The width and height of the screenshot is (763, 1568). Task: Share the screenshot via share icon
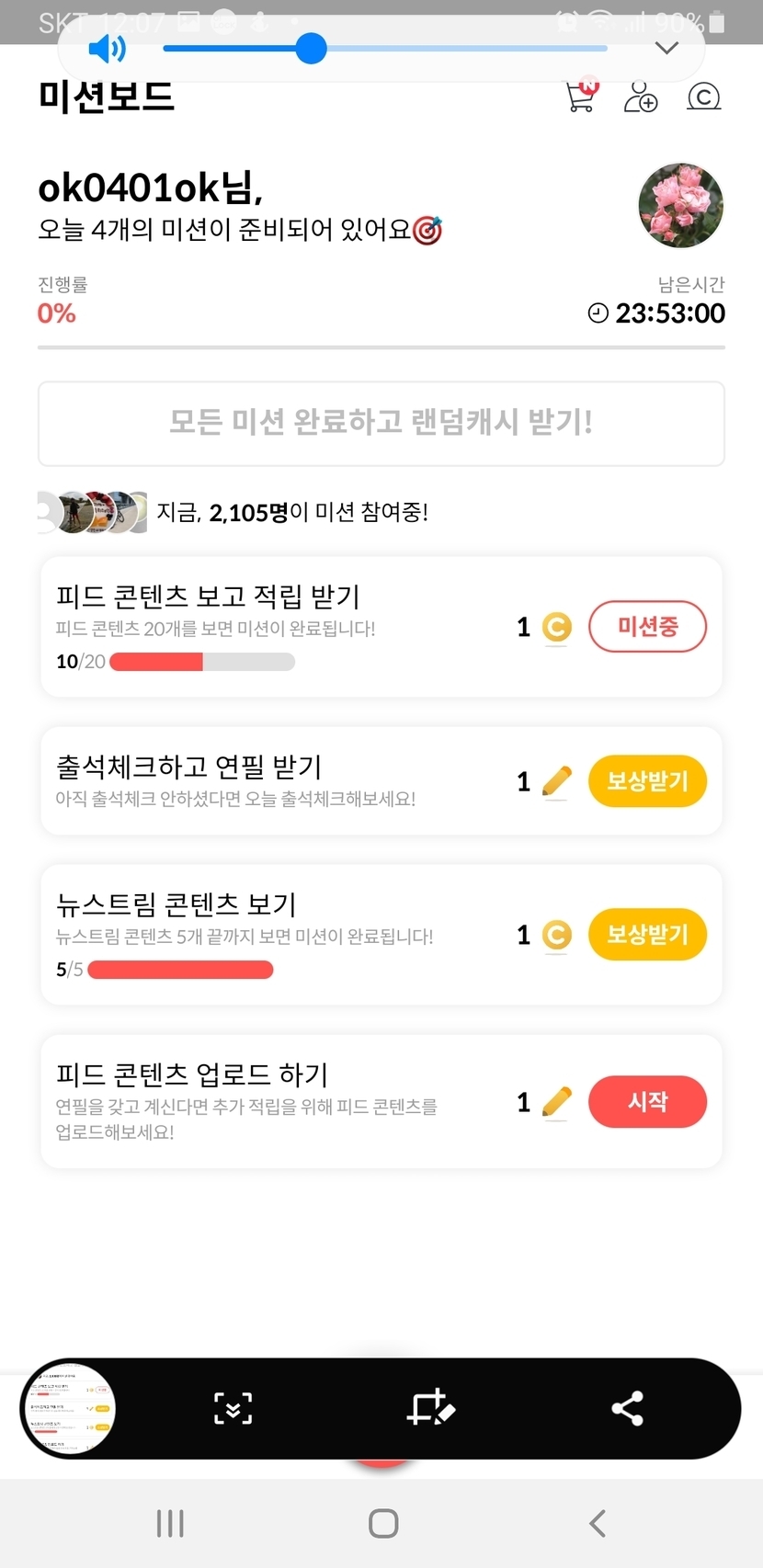coord(627,1408)
